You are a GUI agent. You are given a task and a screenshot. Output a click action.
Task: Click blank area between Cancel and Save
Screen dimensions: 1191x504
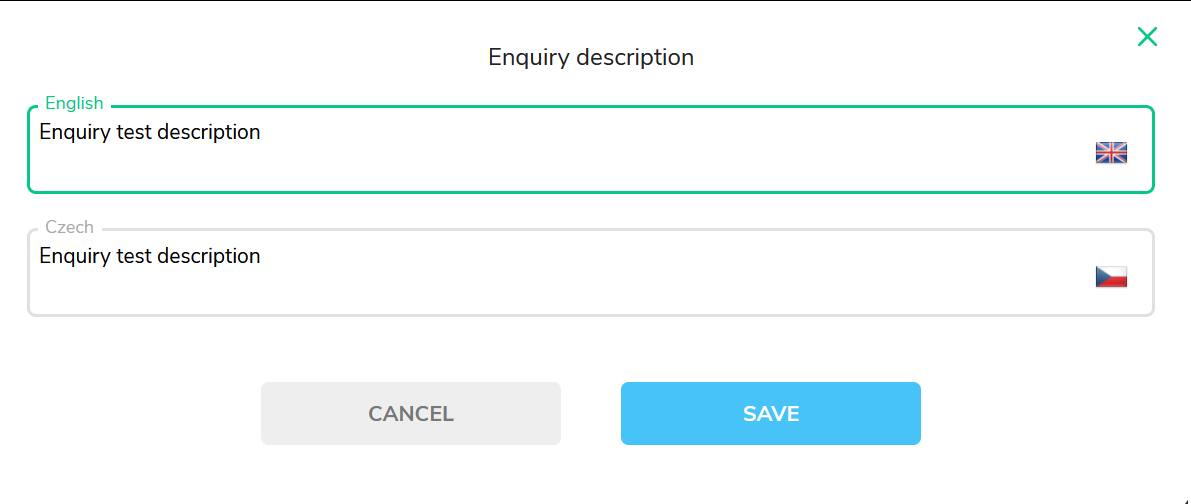click(x=591, y=413)
